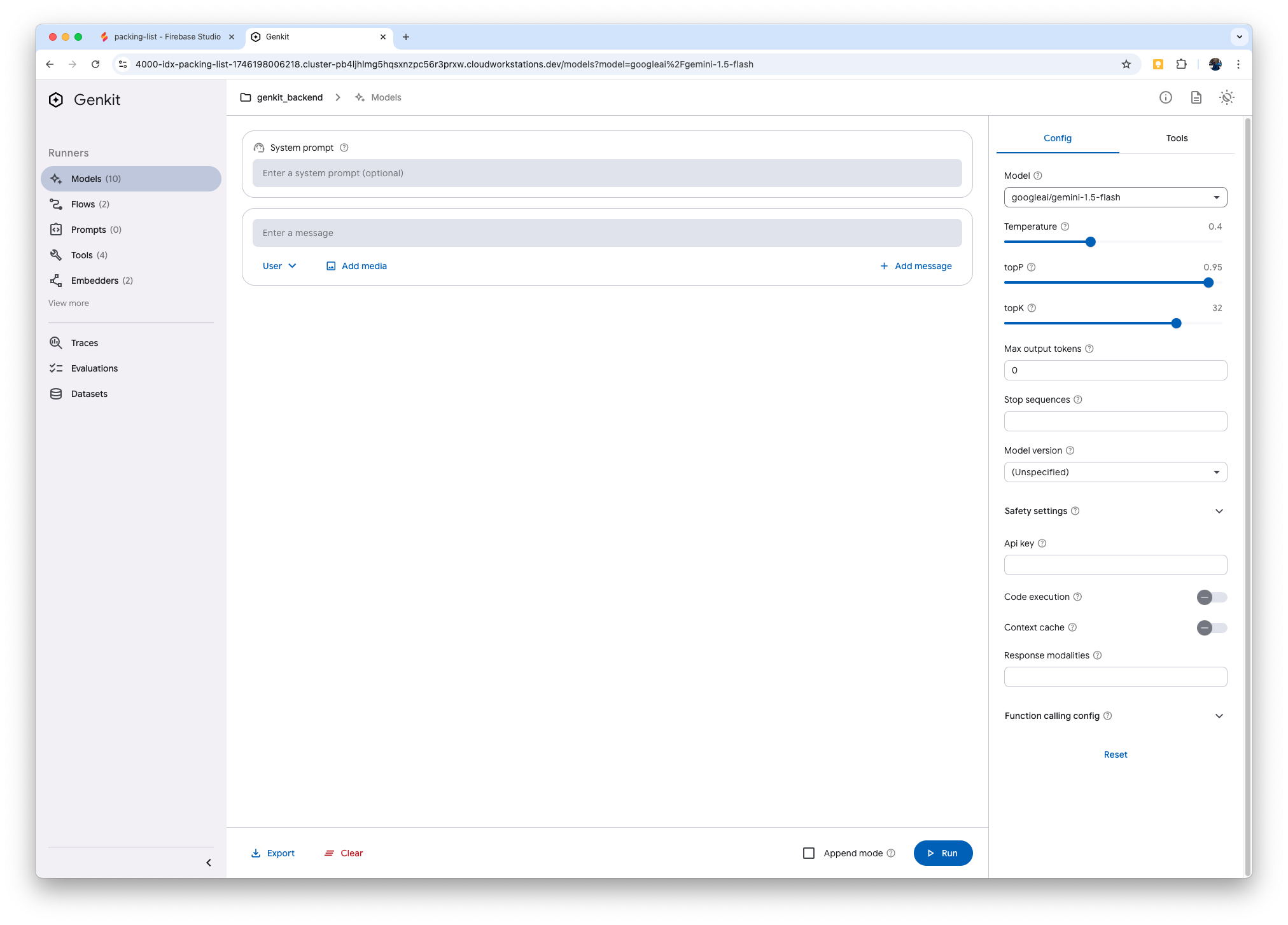
Task: Bookmark this page with star icon
Action: tap(1126, 64)
